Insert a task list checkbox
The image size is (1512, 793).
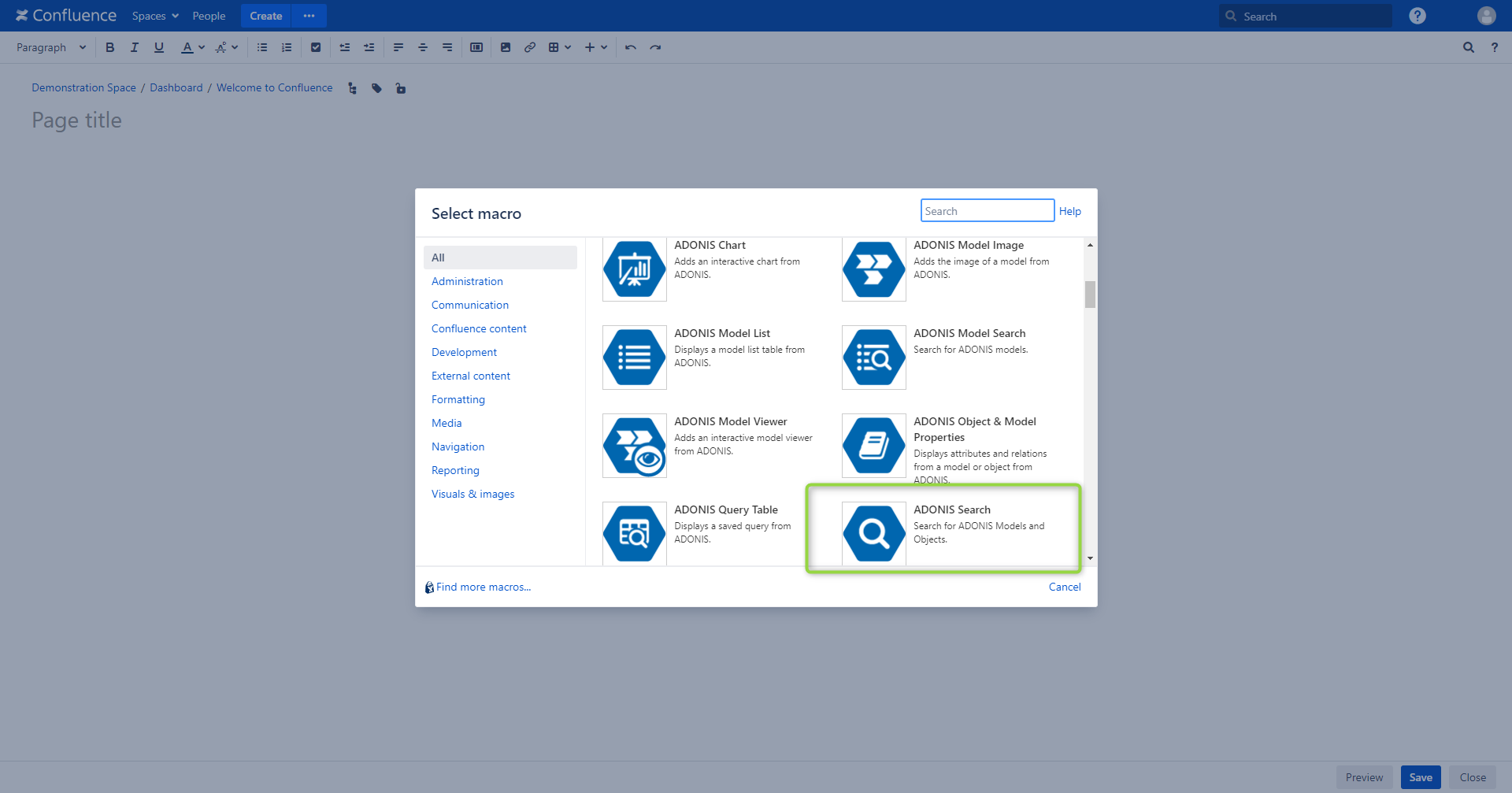(x=316, y=47)
